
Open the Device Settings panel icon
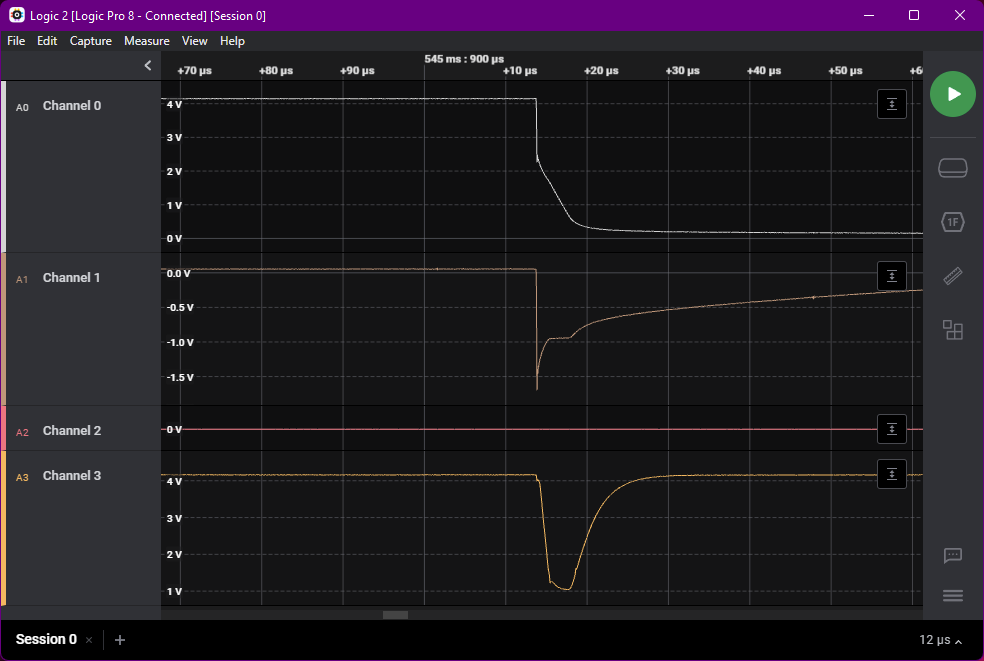pyautogui.click(x=953, y=168)
